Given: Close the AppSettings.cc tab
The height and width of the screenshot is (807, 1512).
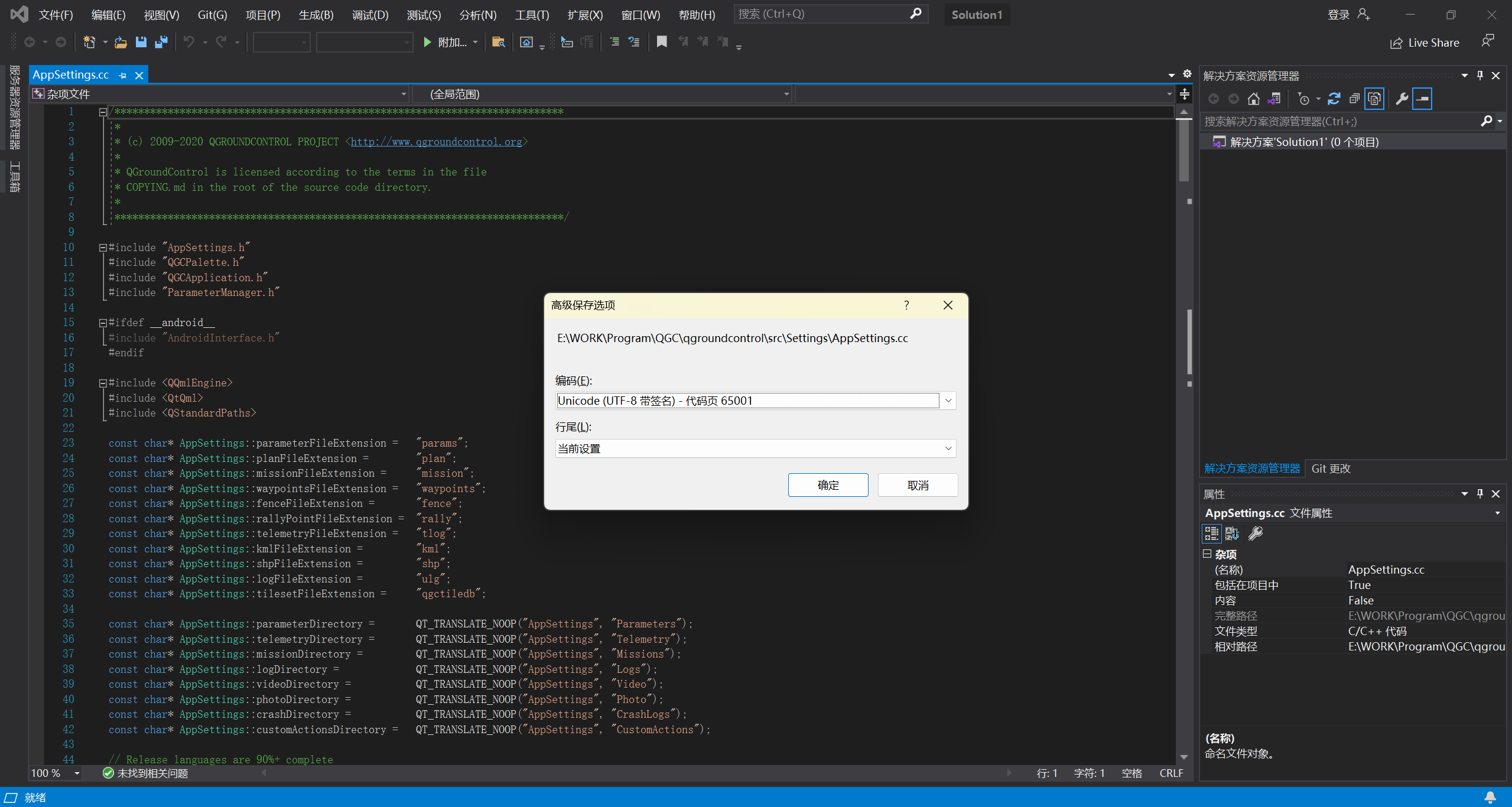Looking at the screenshot, I should [x=139, y=75].
